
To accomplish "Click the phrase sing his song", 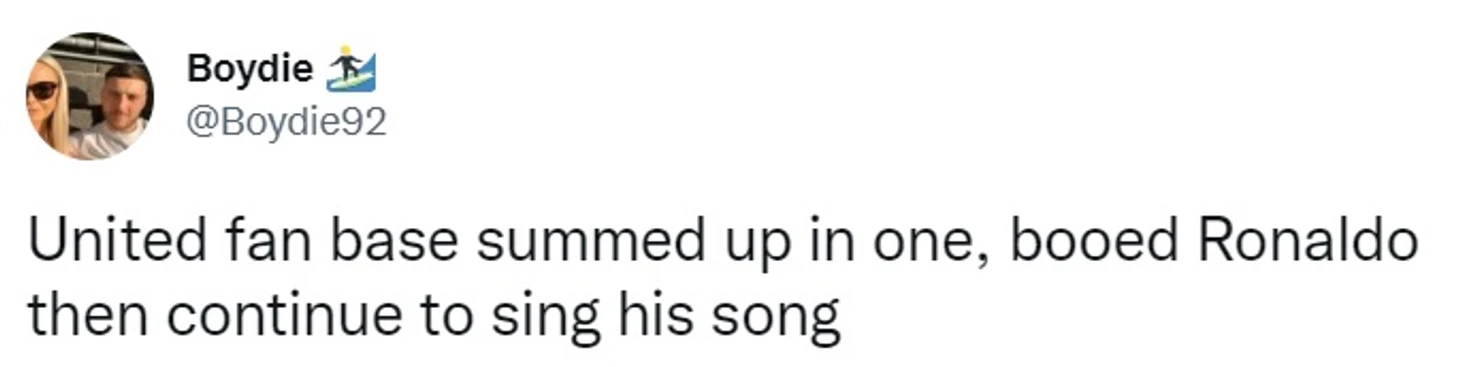I will (x=665, y=316).
